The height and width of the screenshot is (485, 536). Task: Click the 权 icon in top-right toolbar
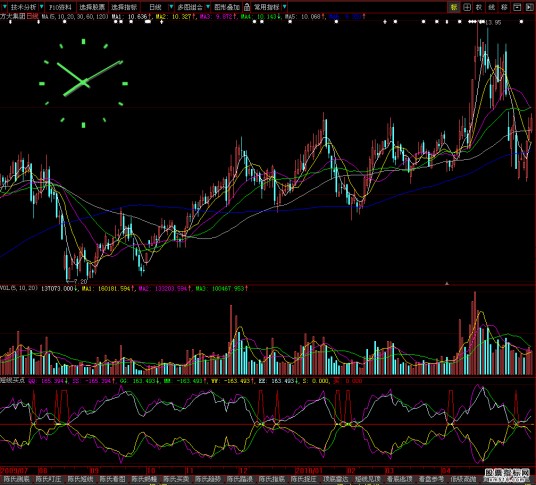pos(479,7)
